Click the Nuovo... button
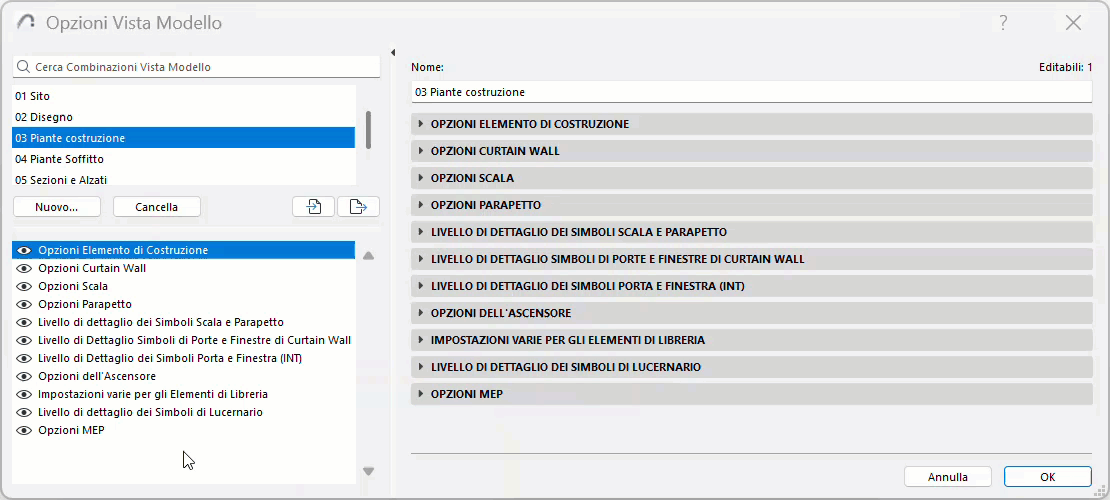This screenshot has height=500, width=1110. point(57,207)
